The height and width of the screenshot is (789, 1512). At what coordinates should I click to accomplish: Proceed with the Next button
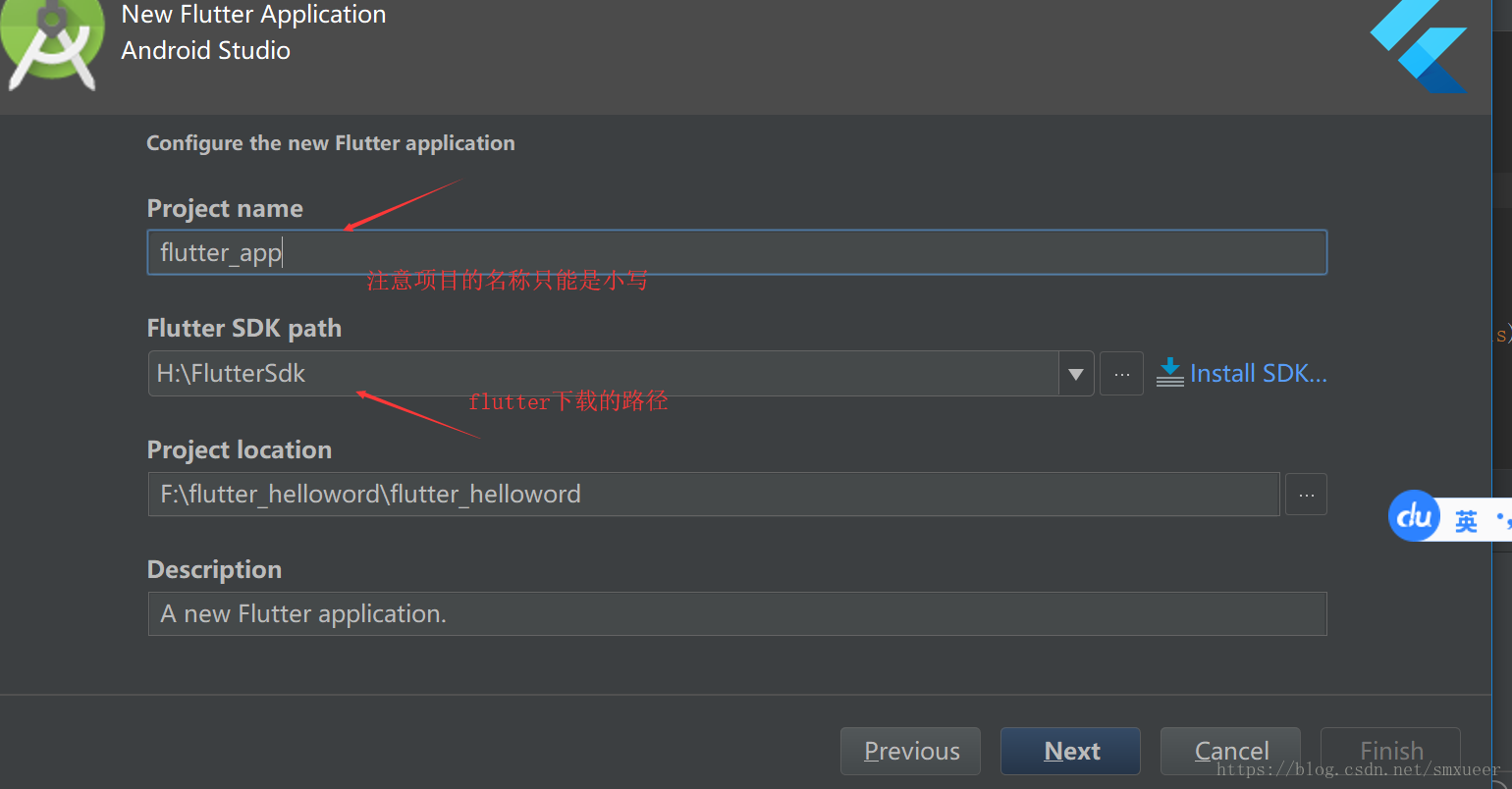click(x=1070, y=751)
